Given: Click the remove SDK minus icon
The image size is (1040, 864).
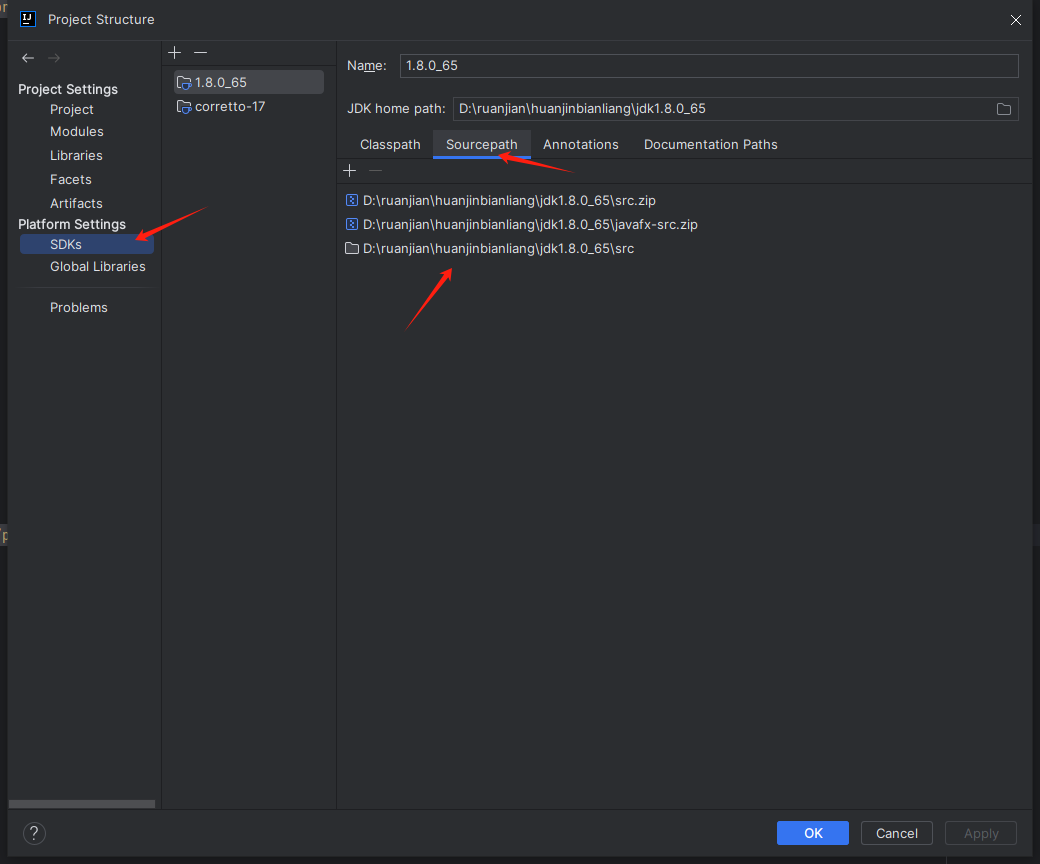Looking at the screenshot, I should [x=200, y=52].
